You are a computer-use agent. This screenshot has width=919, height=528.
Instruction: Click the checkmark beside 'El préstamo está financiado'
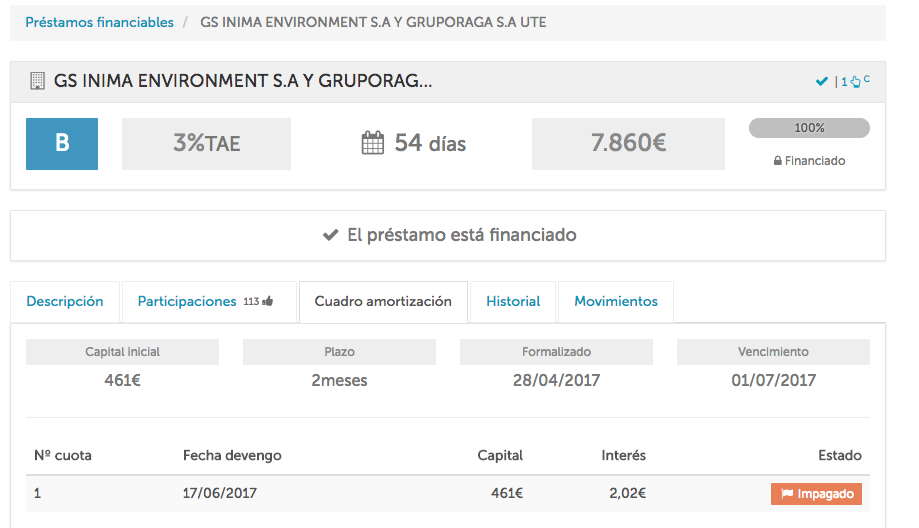point(330,236)
